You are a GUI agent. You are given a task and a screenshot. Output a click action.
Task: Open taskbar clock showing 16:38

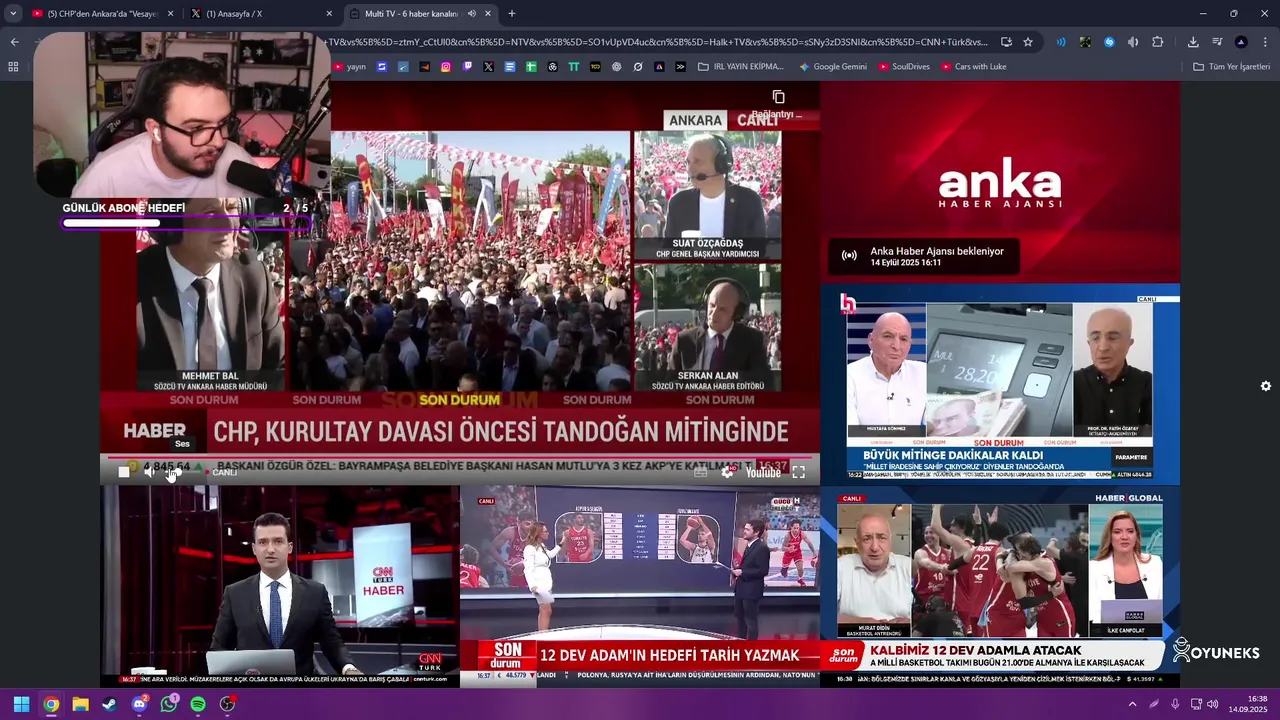1248,704
